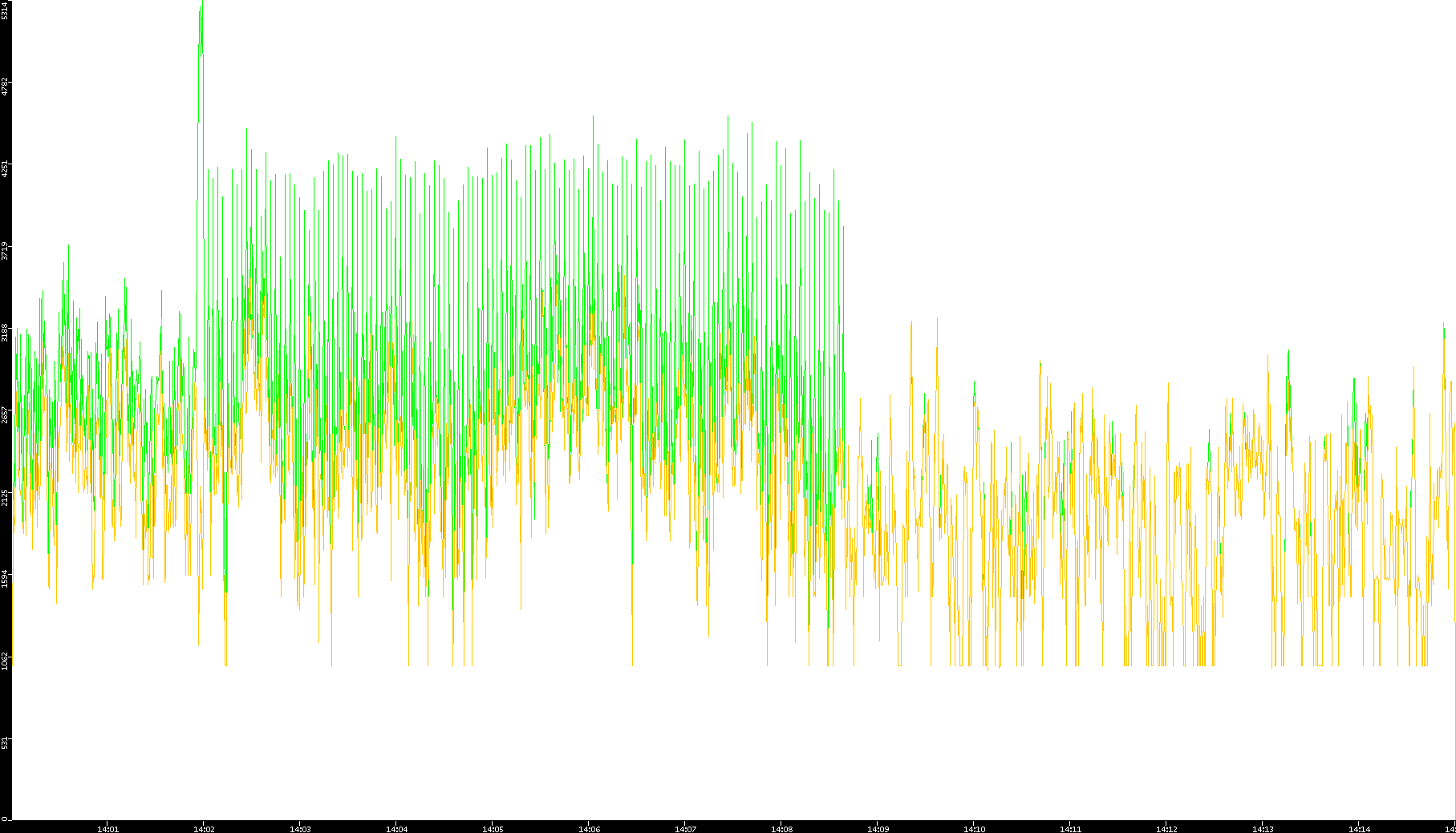Select the 14:14 time axis label
1456x833 pixels.
click(1359, 829)
